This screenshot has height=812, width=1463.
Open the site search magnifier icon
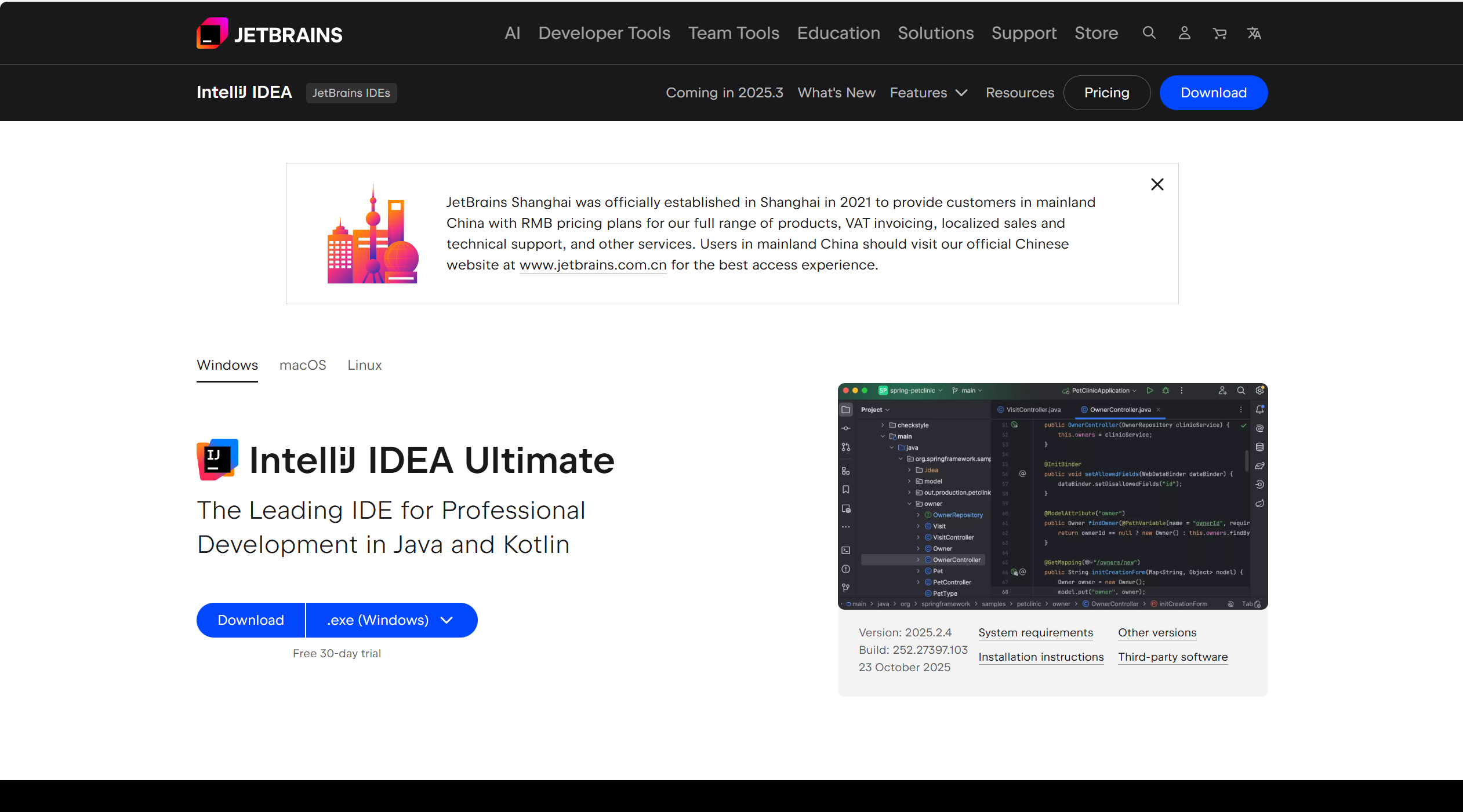(1149, 33)
